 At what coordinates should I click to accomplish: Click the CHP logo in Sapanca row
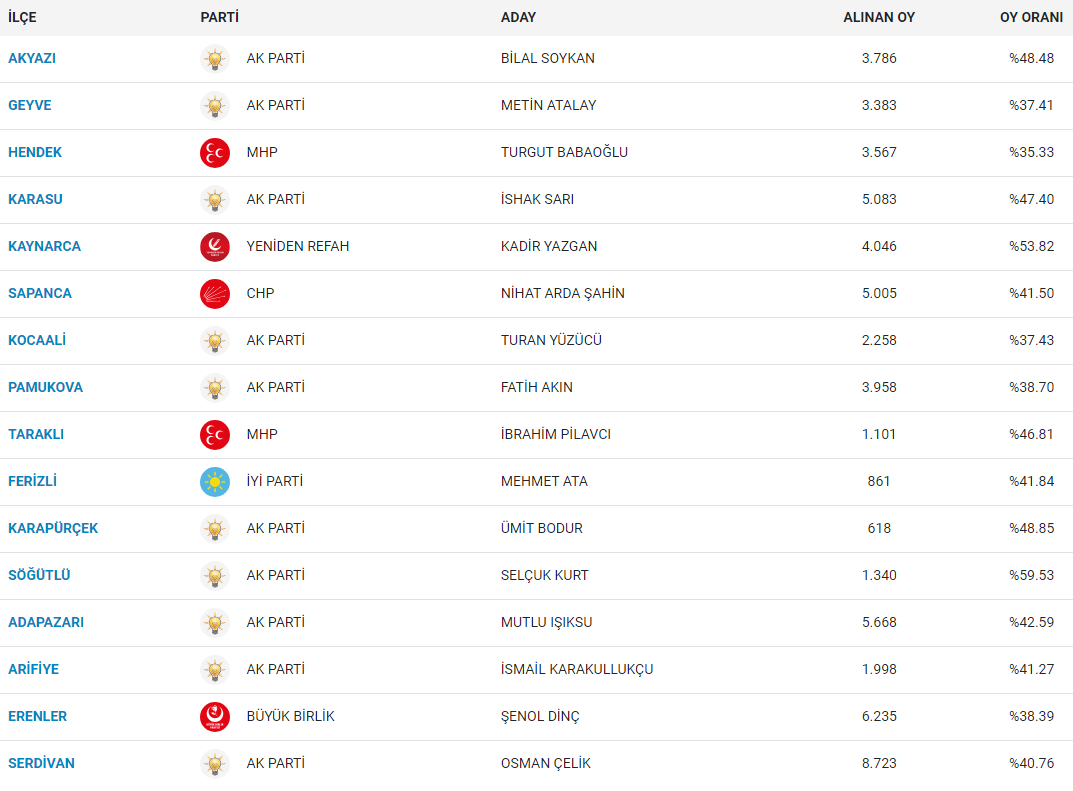pos(215,294)
